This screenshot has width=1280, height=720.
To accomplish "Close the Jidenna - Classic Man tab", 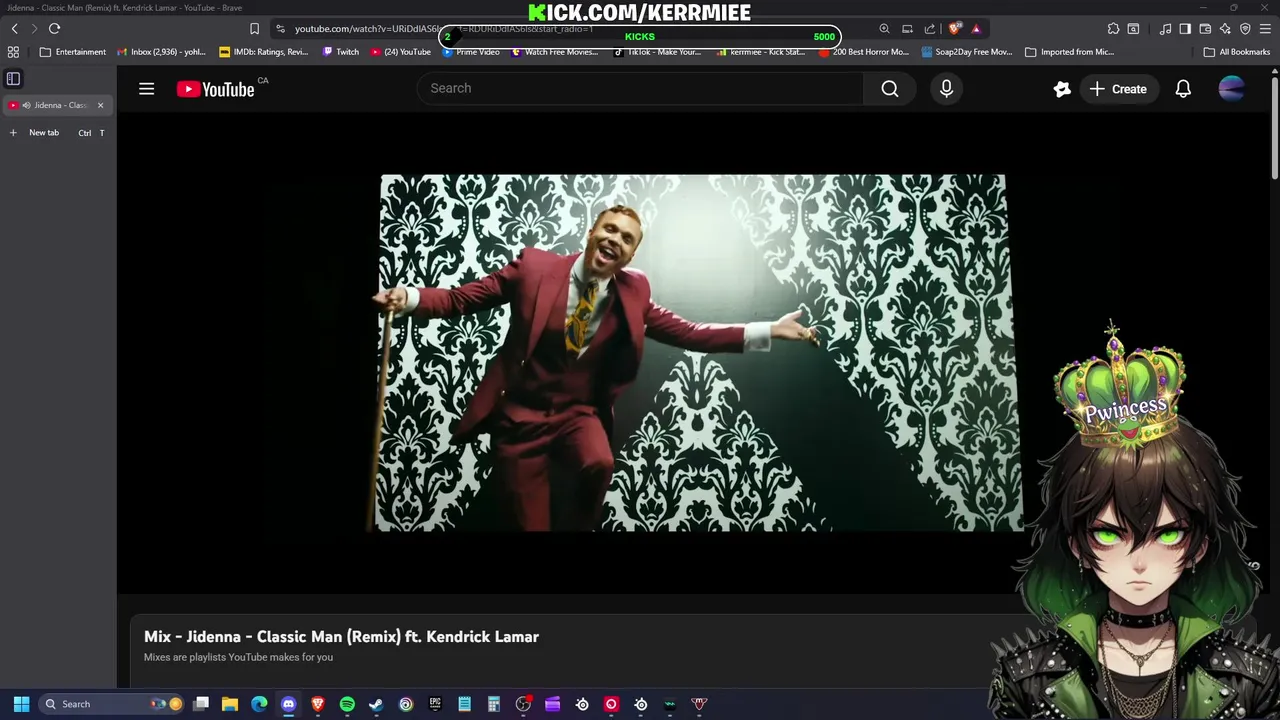I will pyautogui.click(x=100, y=105).
